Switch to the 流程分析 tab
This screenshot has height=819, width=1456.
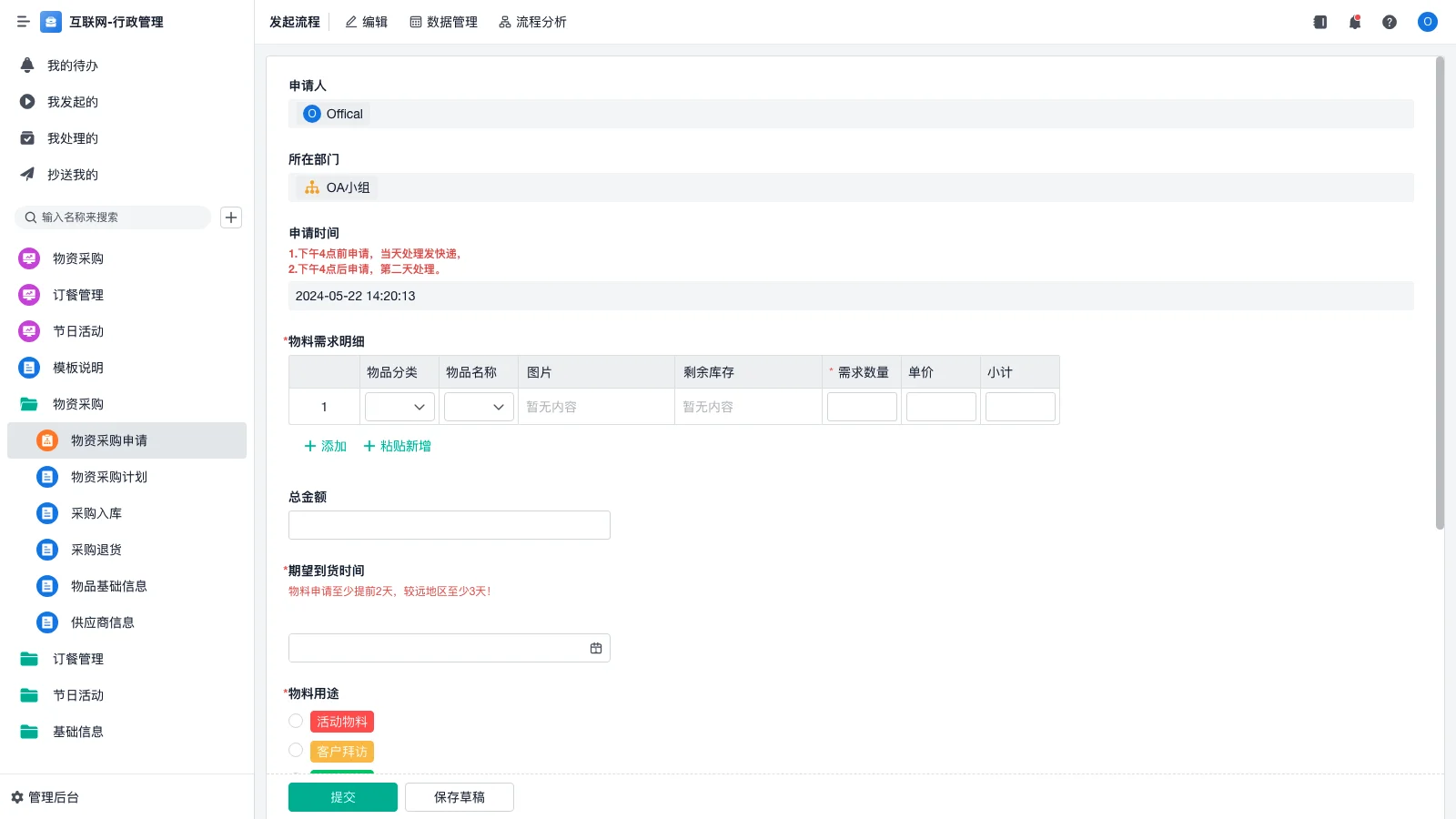click(x=532, y=22)
